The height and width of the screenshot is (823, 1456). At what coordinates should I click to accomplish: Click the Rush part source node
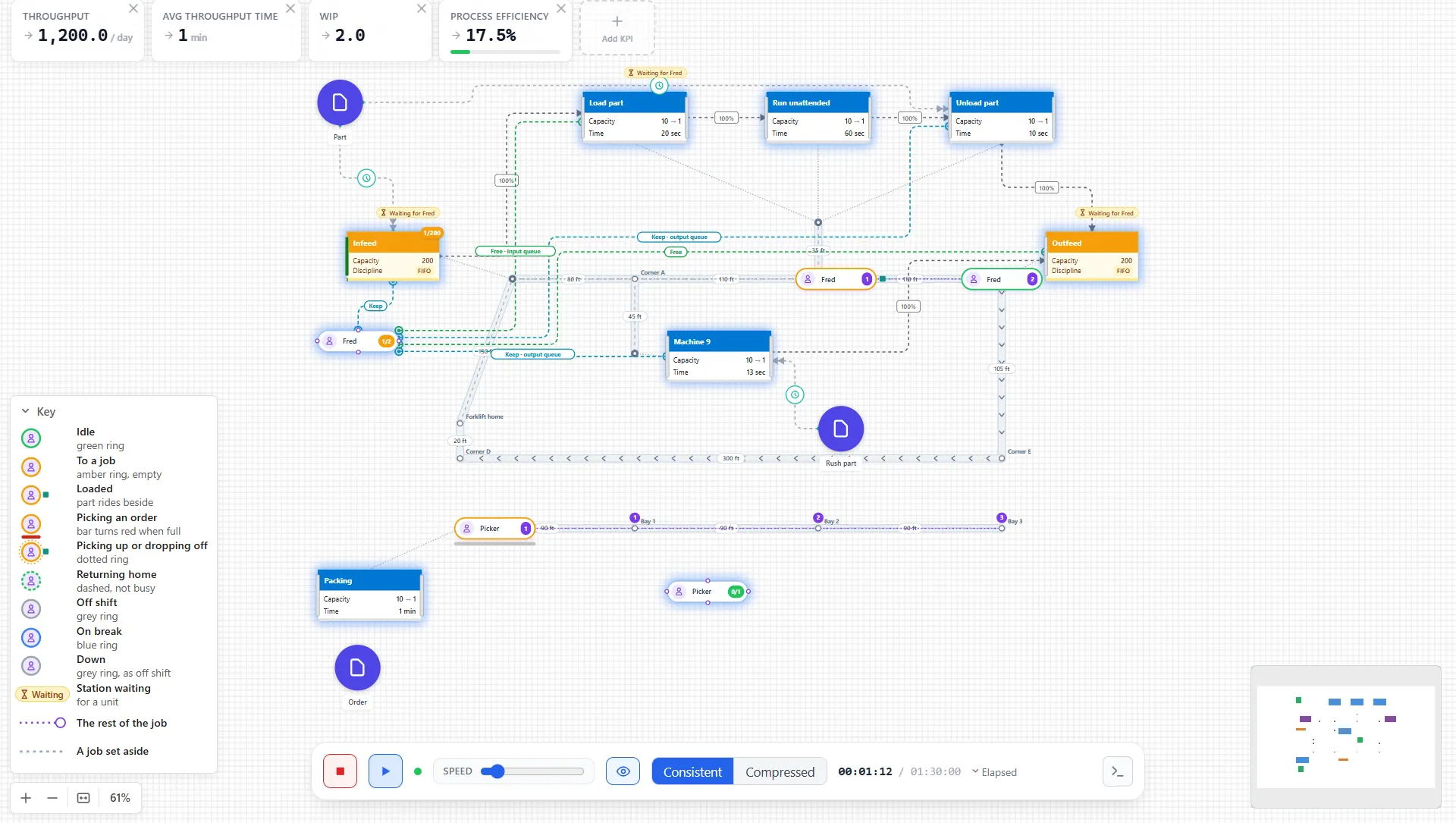tap(840, 429)
